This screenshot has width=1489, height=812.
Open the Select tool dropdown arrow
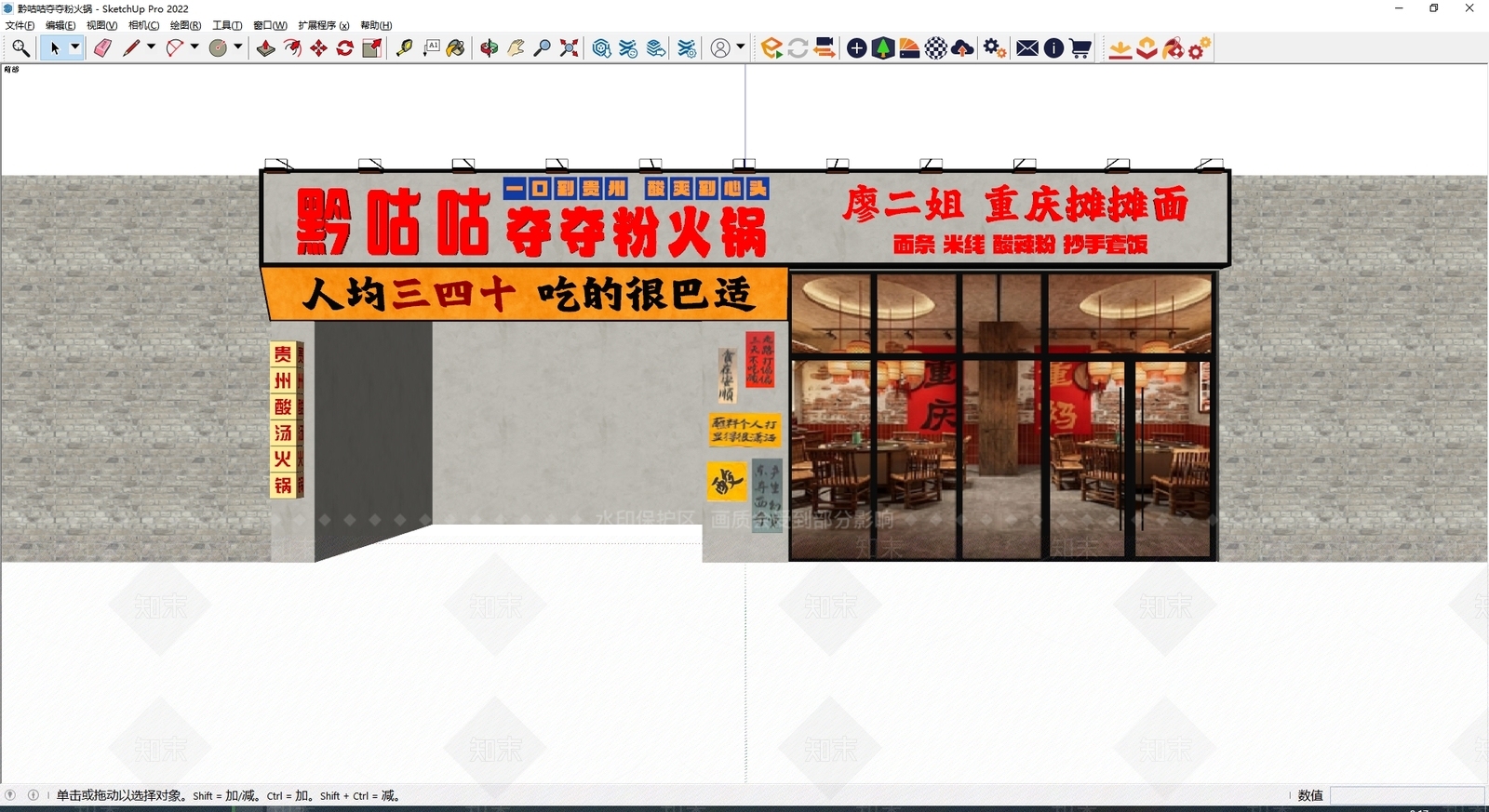[x=75, y=47]
